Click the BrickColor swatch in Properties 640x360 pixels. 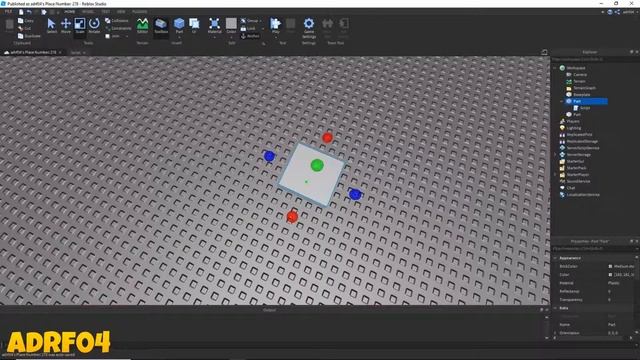(611, 267)
